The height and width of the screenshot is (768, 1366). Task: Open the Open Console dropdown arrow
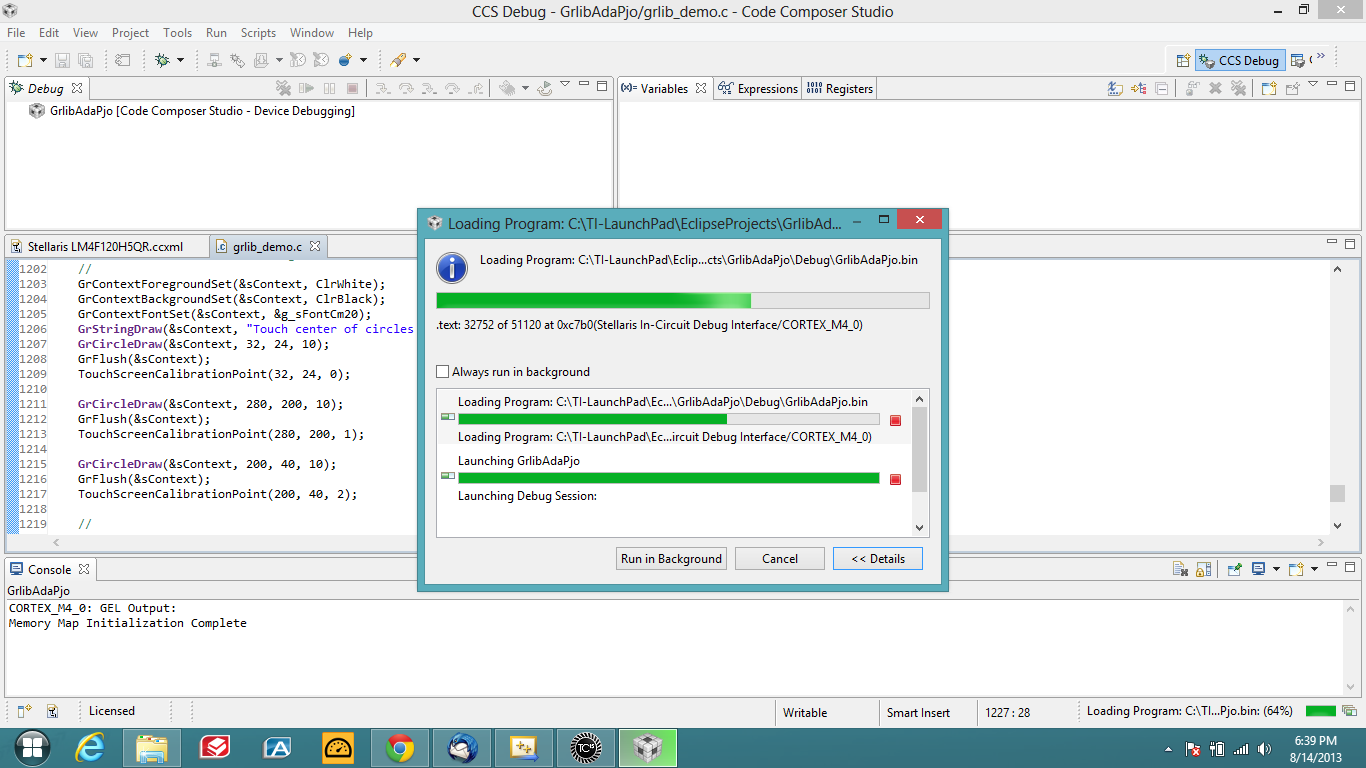click(x=1313, y=569)
